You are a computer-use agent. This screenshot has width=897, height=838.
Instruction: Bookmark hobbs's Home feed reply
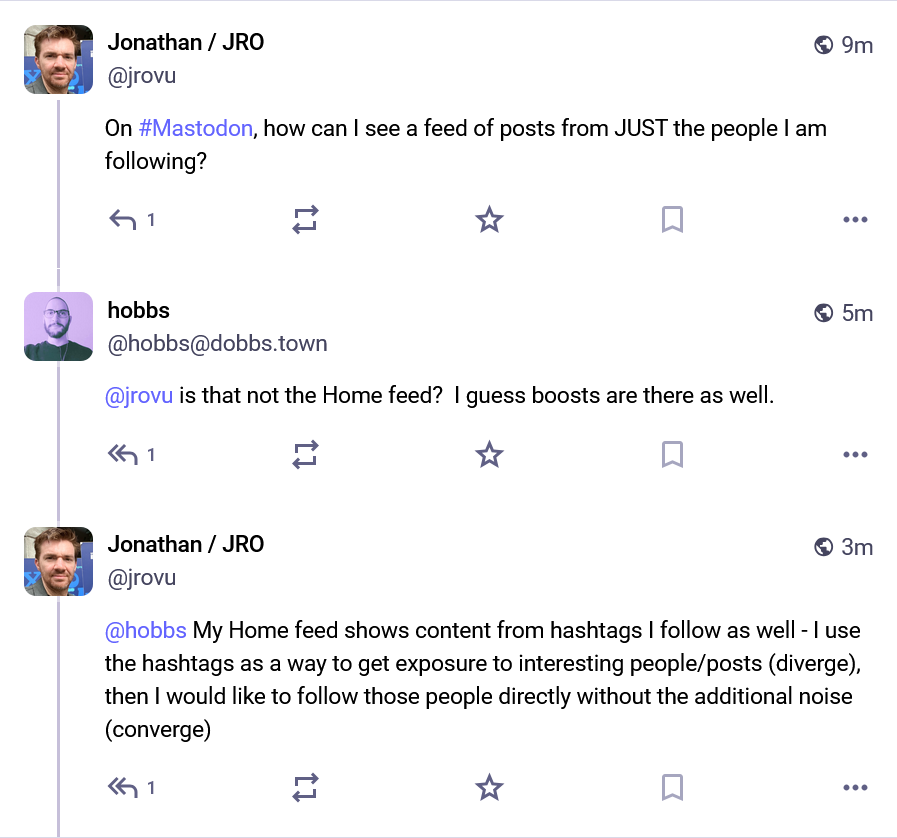pos(672,455)
